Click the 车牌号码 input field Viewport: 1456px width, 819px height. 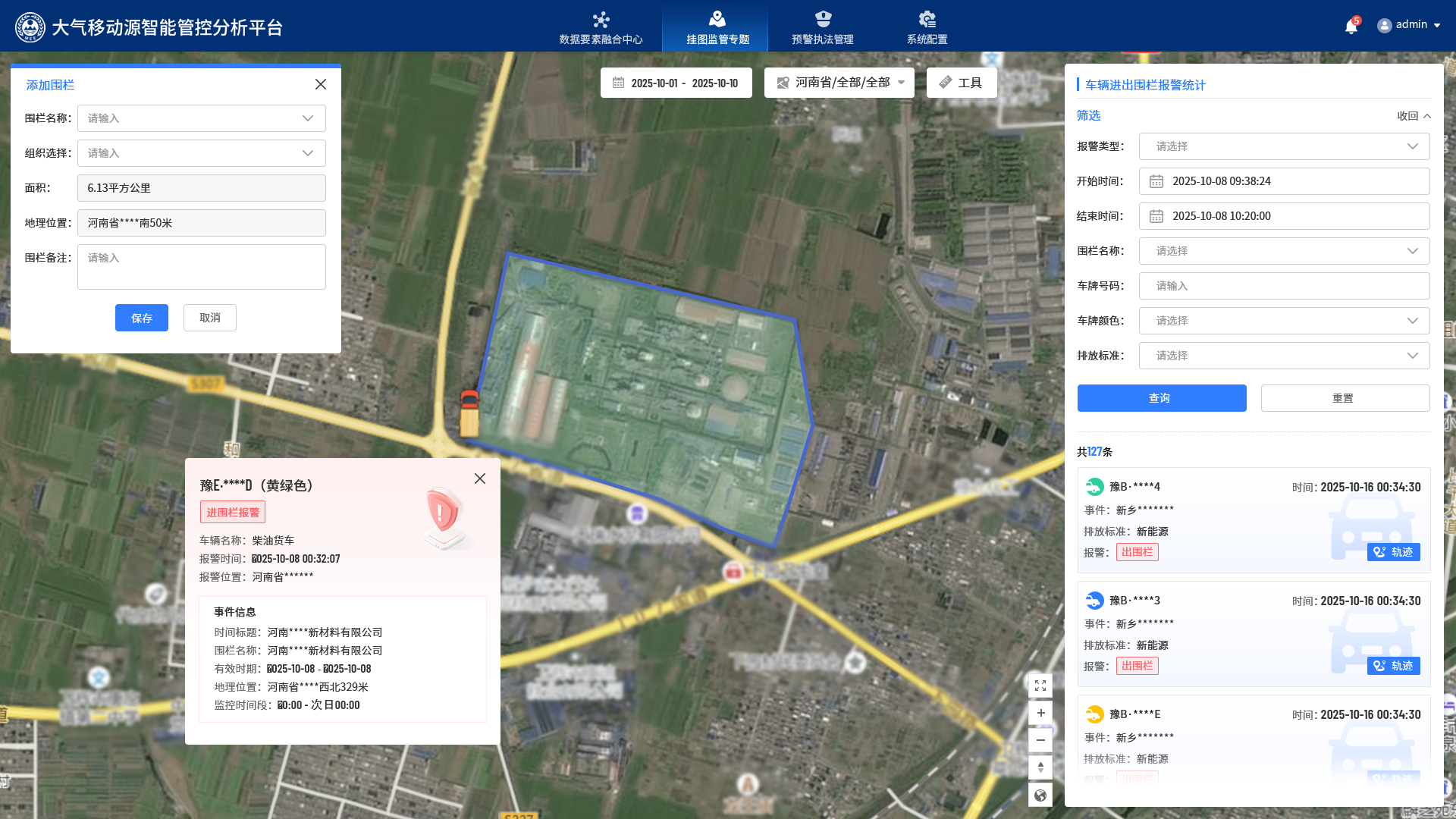1284,286
